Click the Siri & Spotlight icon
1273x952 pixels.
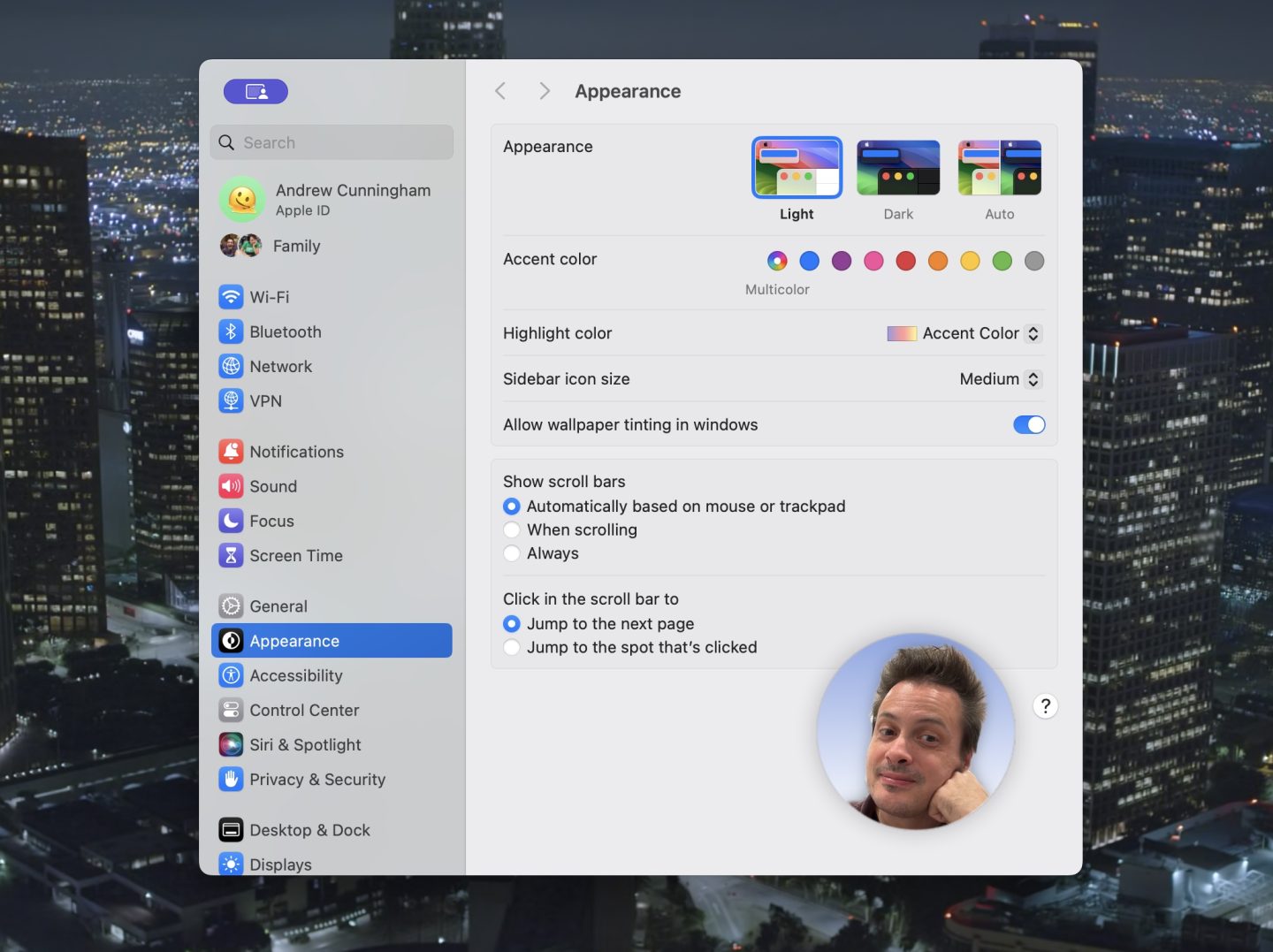[x=231, y=744]
